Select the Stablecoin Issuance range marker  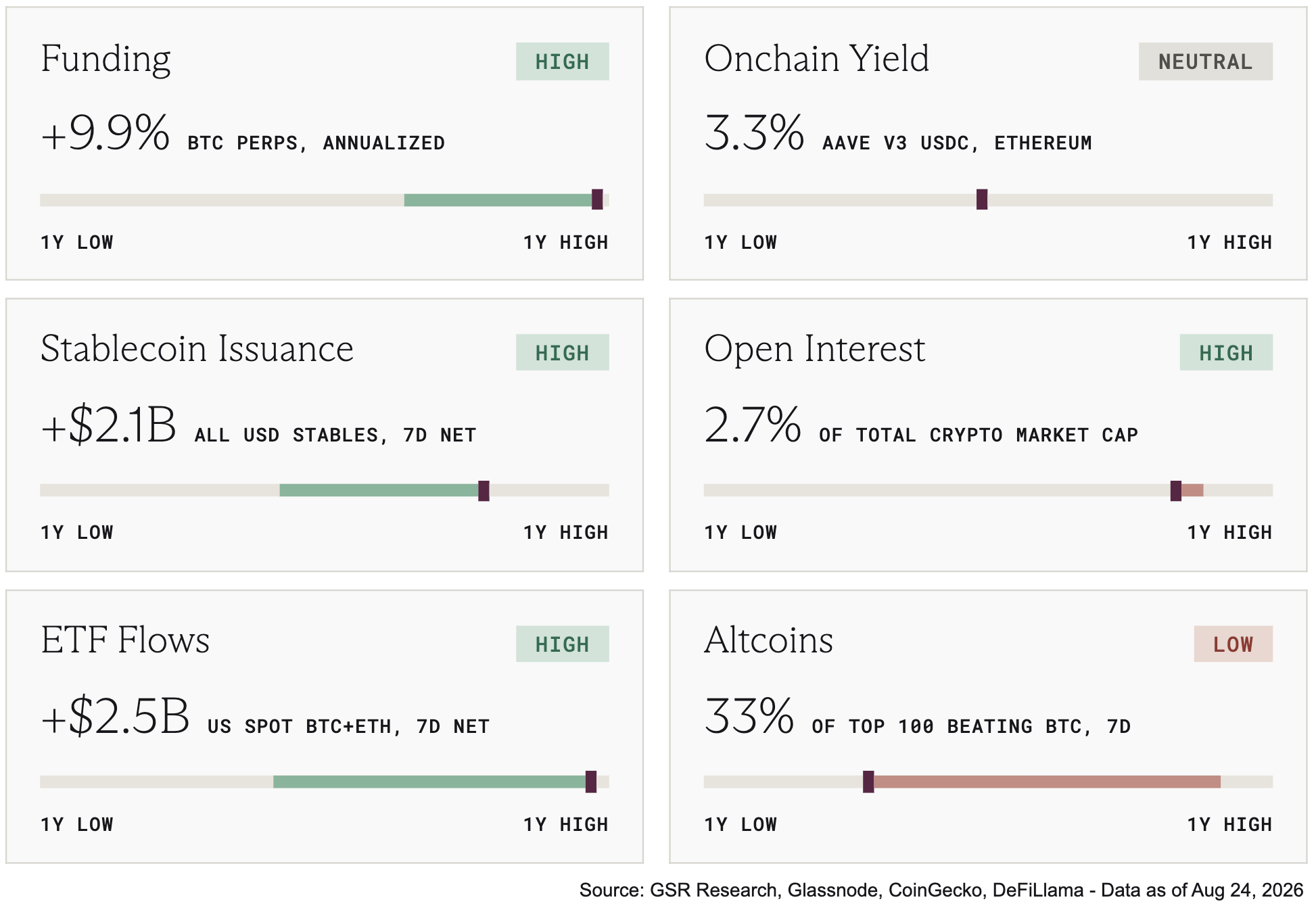click(484, 491)
